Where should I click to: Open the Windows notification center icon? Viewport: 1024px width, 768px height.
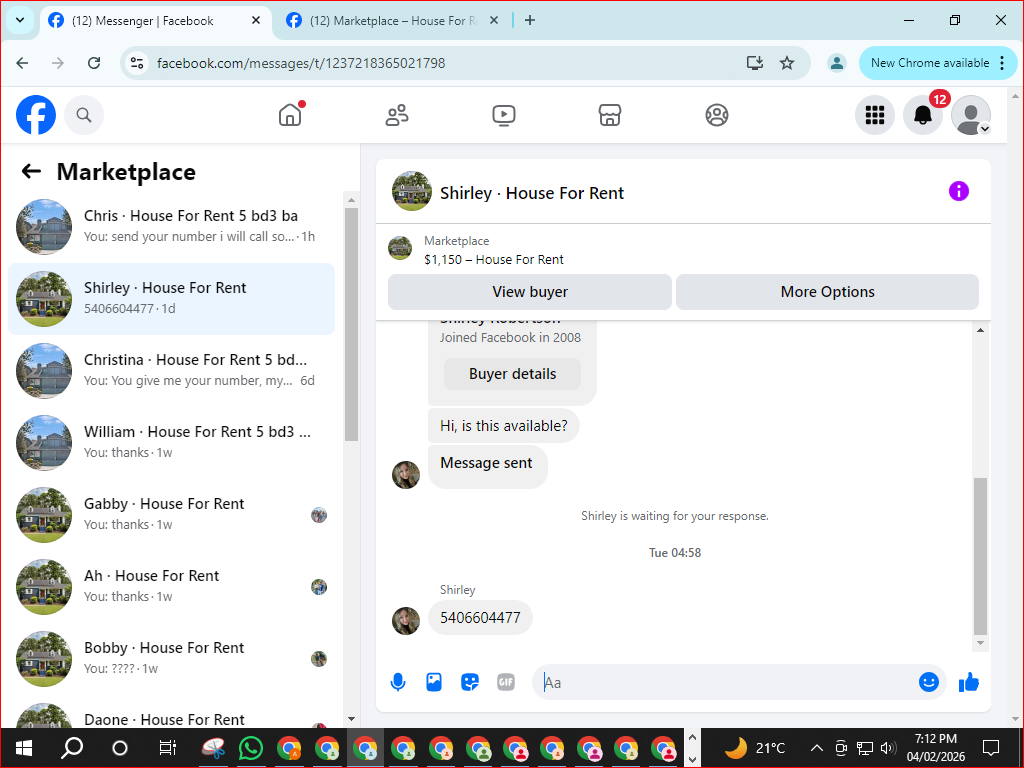[991, 748]
